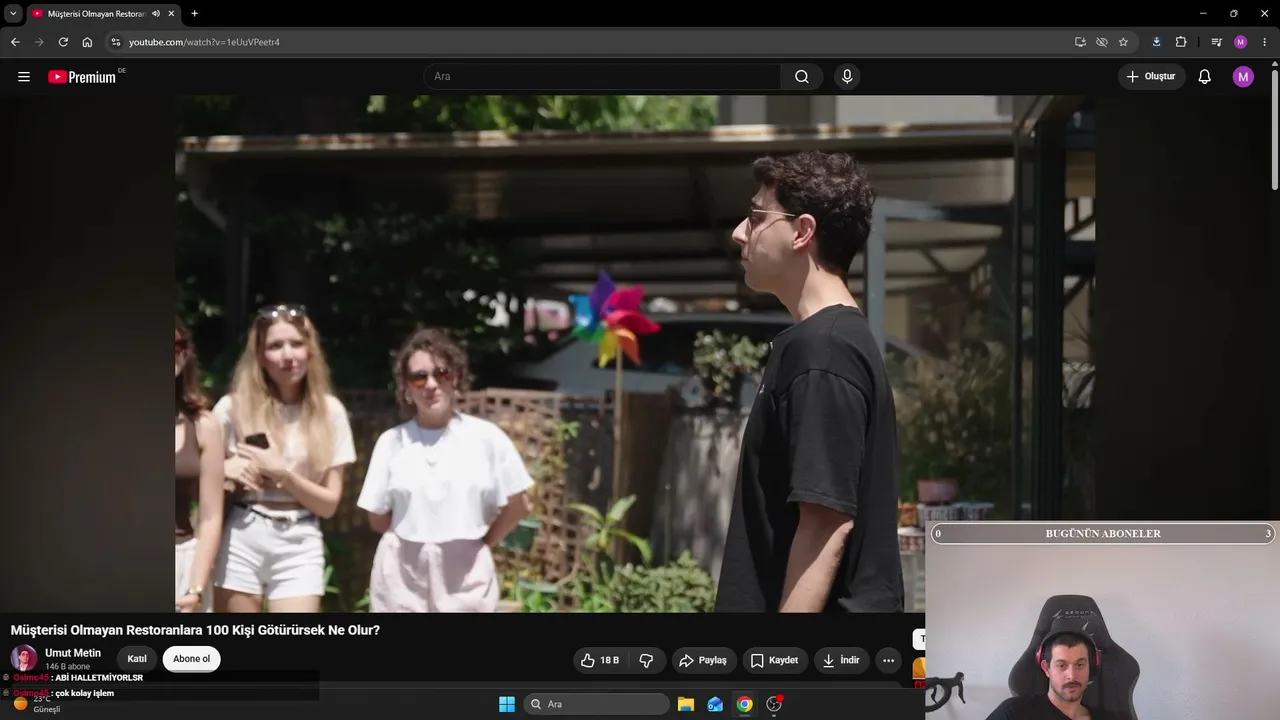Open the browser home page
The width and height of the screenshot is (1280, 720).
(x=87, y=42)
